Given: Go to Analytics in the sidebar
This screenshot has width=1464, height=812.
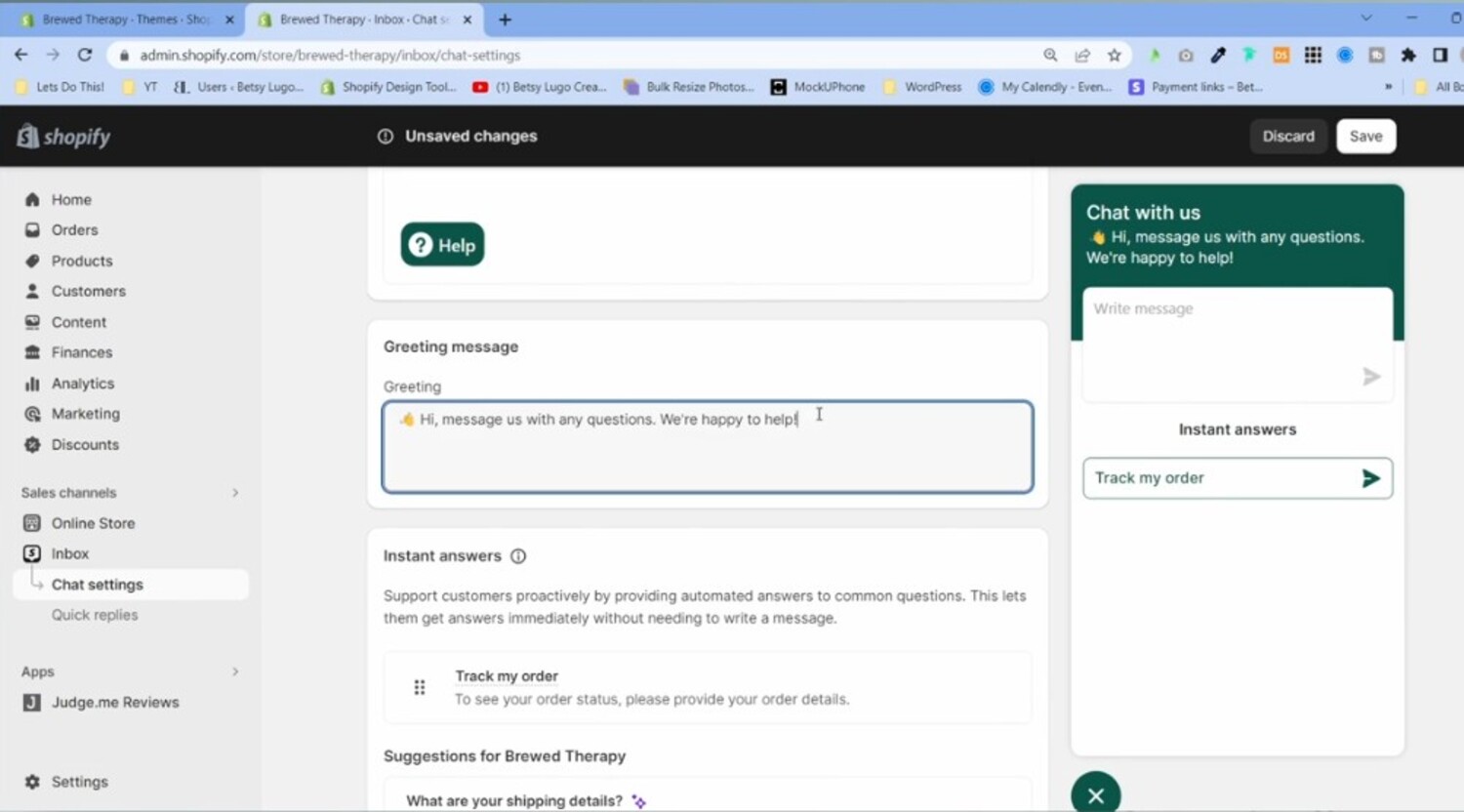Looking at the screenshot, I should [83, 383].
